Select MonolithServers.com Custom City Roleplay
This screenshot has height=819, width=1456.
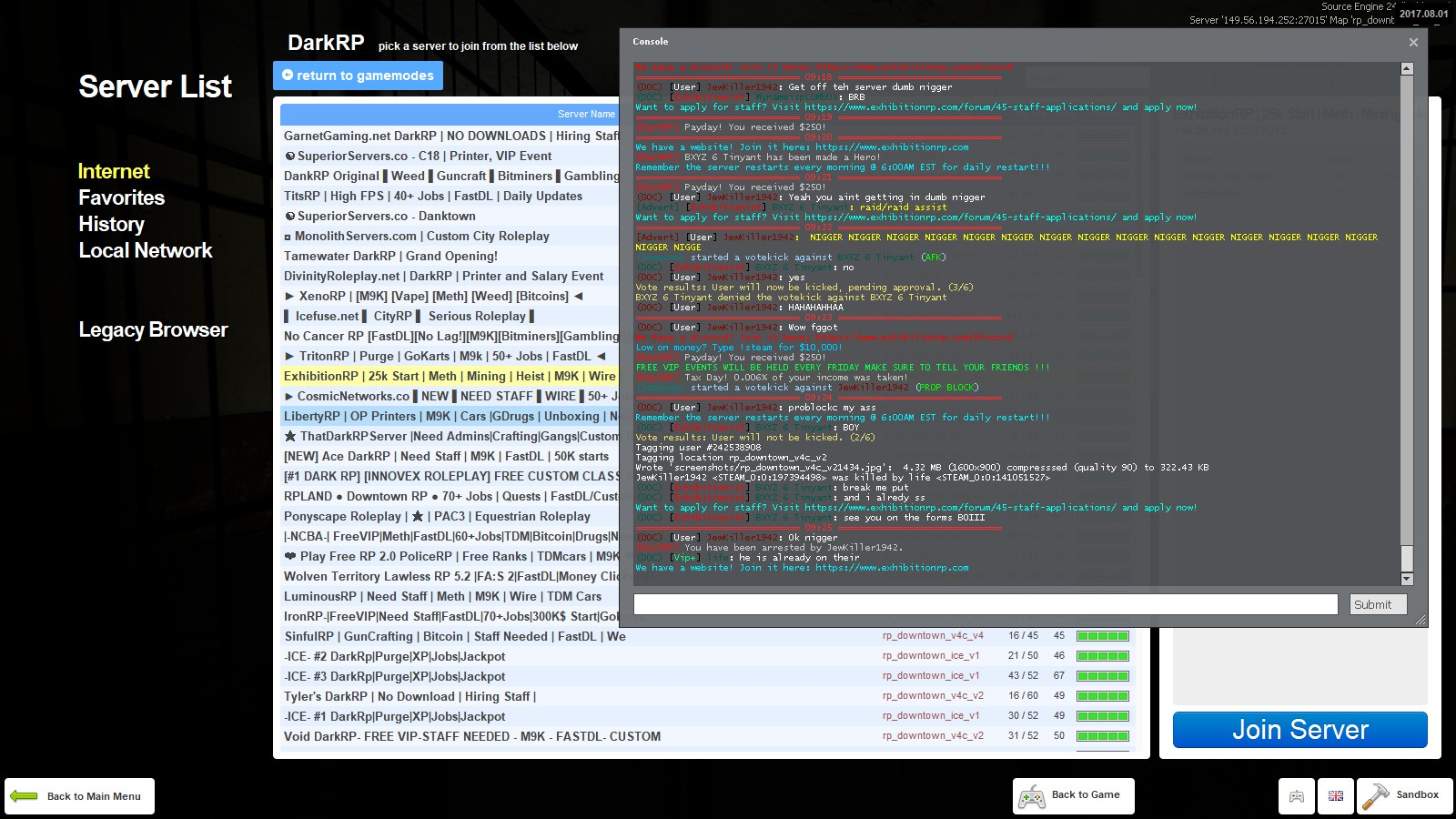click(x=450, y=236)
